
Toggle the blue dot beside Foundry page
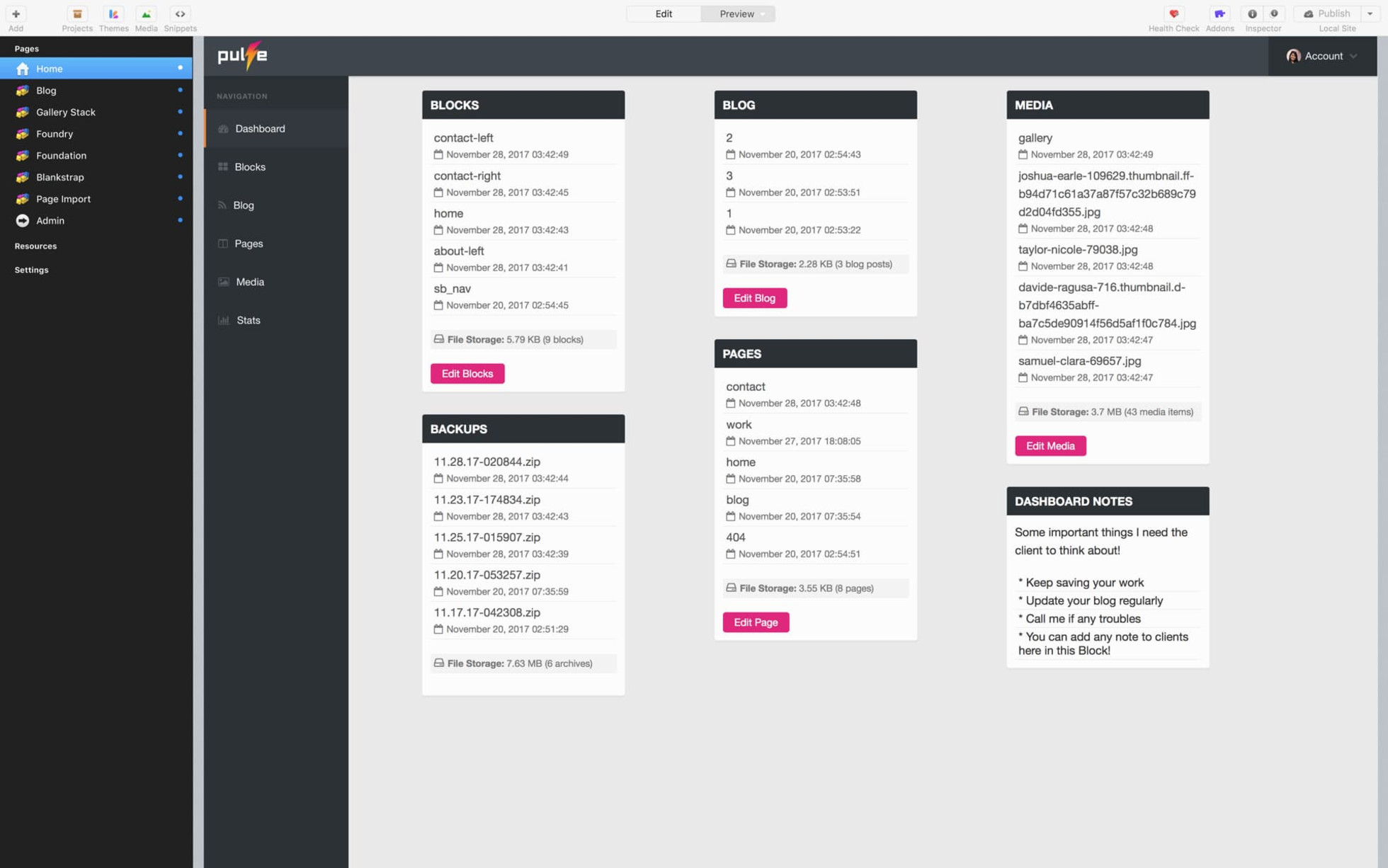click(x=180, y=134)
